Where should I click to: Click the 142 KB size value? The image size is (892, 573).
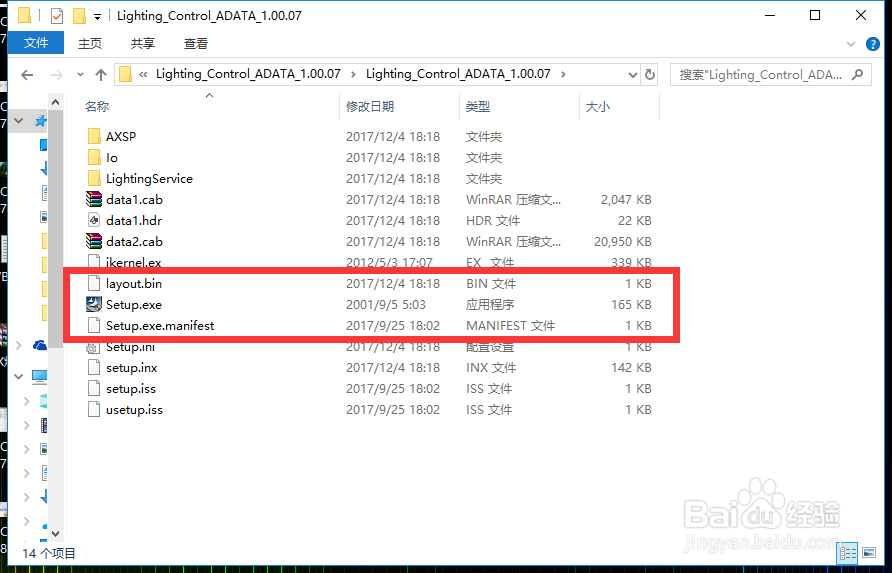click(631, 368)
